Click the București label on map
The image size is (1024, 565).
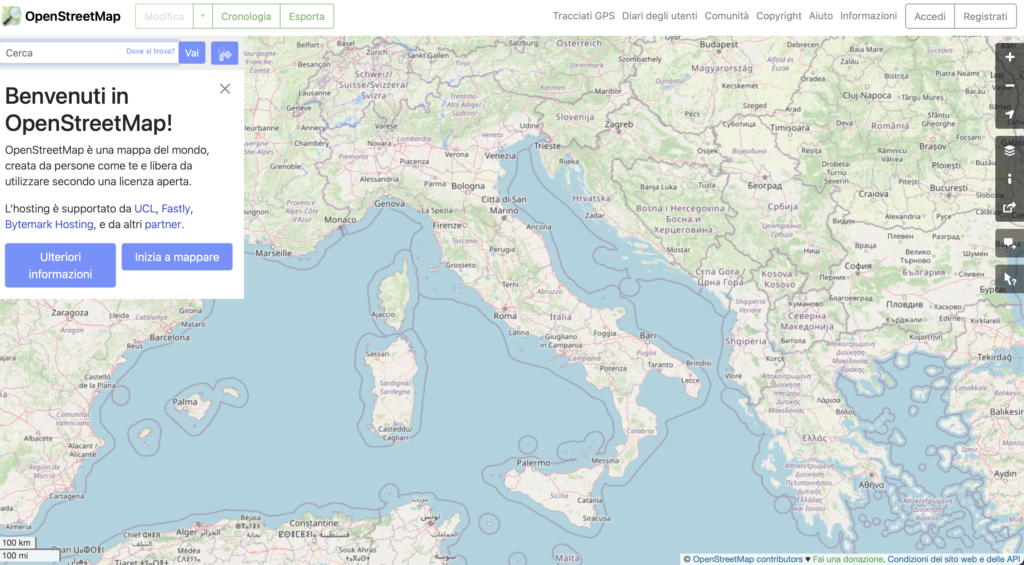click(948, 187)
